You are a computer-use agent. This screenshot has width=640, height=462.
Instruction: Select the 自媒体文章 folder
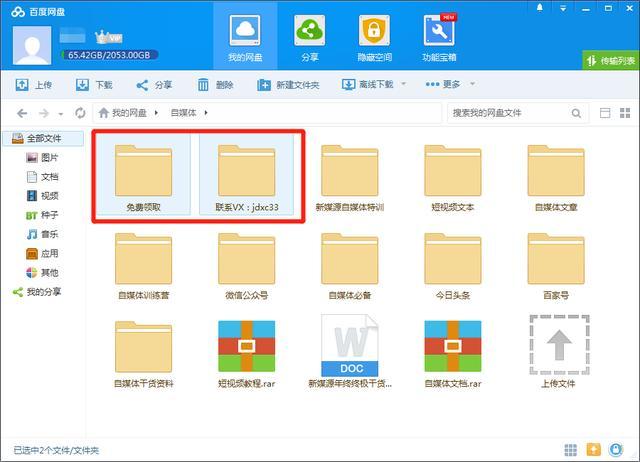pyautogui.click(x=556, y=178)
